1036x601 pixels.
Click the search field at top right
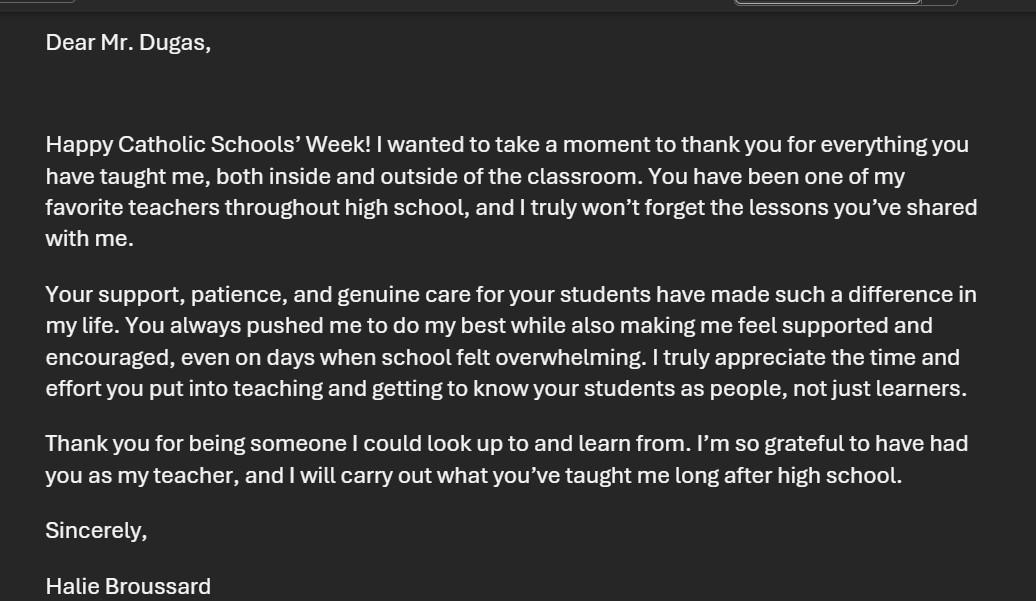[x=826, y=2]
